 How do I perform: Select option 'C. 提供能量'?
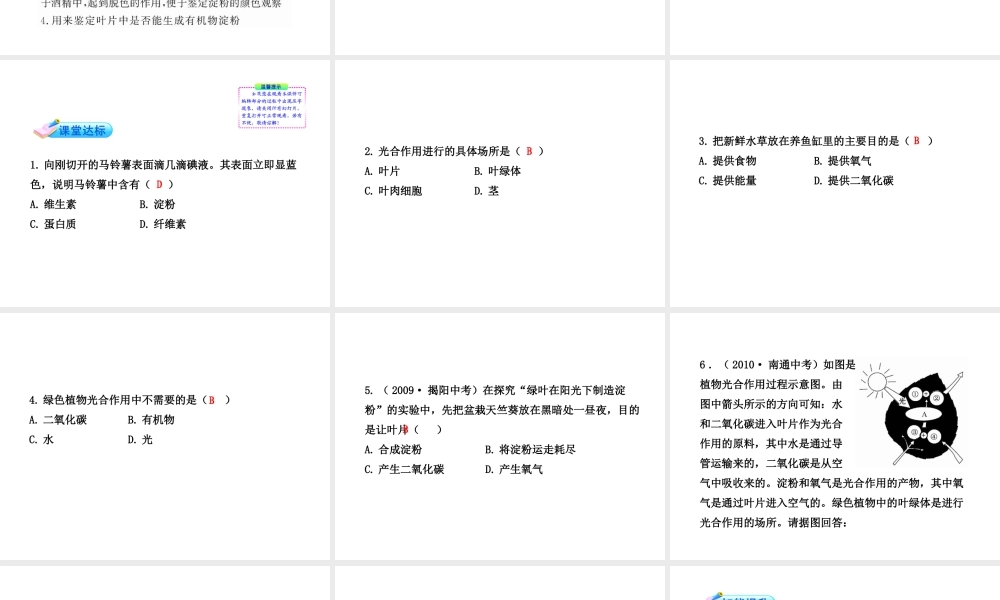pyautogui.click(x=727, y=180)
